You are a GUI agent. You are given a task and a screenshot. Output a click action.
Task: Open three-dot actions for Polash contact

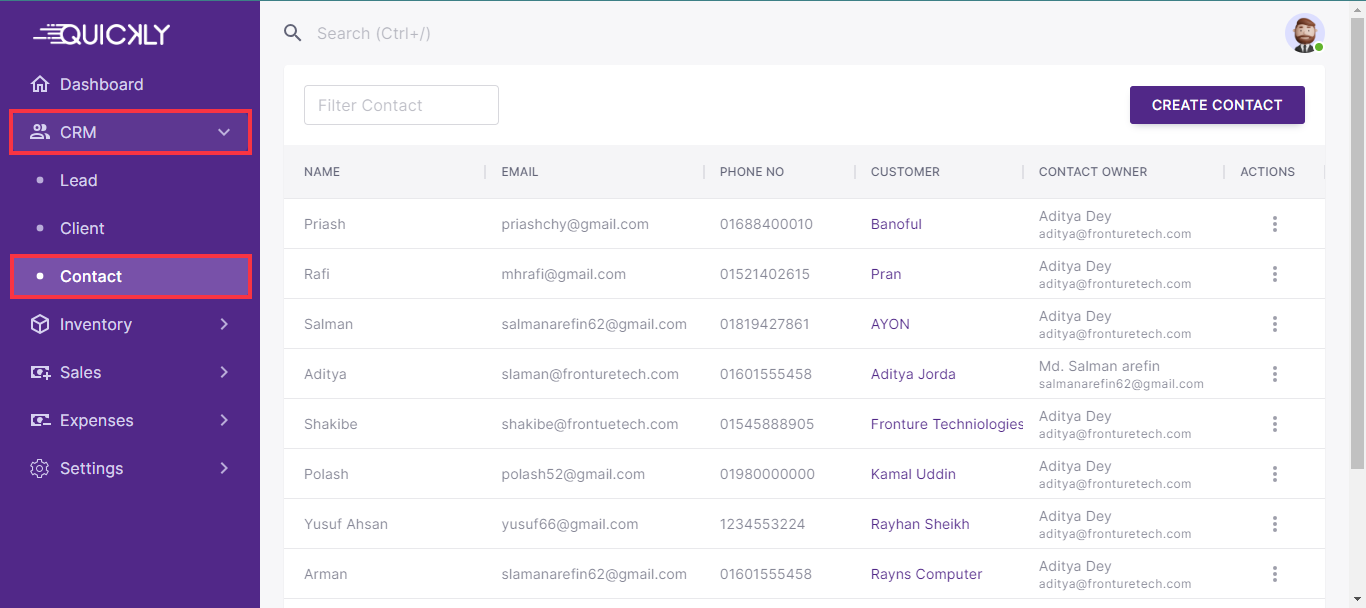(x=1274, y=474)
